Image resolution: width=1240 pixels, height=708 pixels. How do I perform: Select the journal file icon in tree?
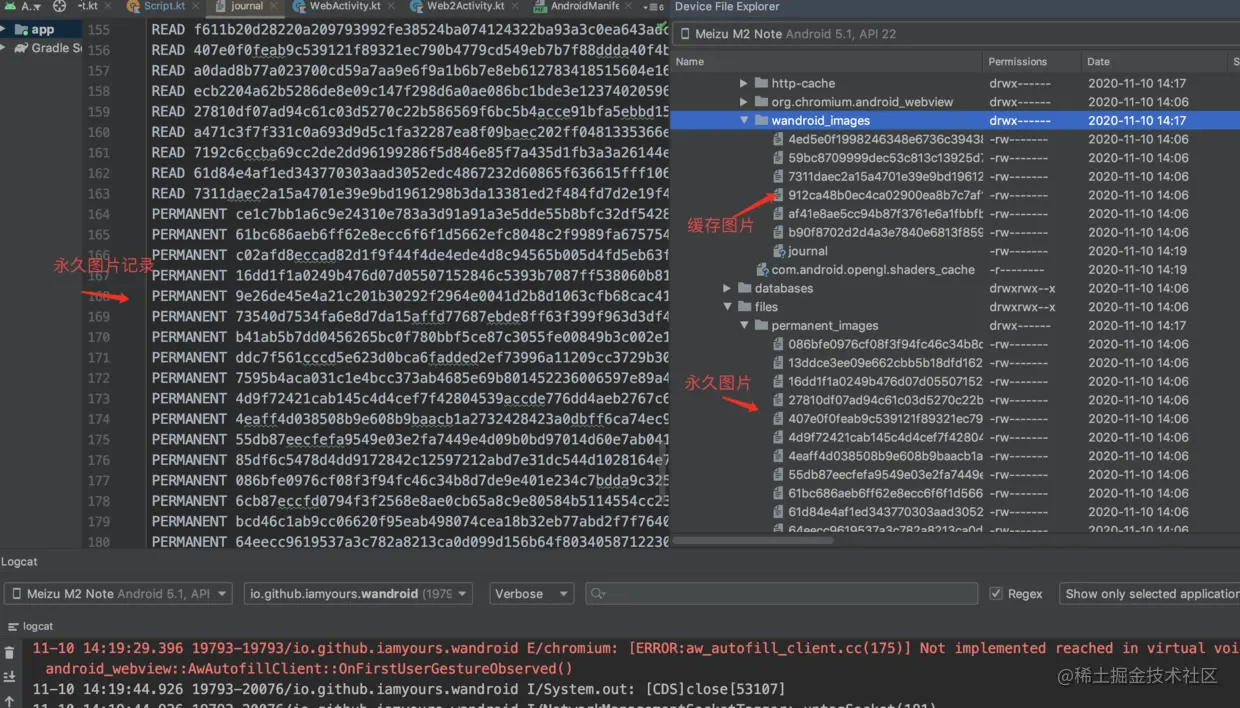(x=778, y=251)
